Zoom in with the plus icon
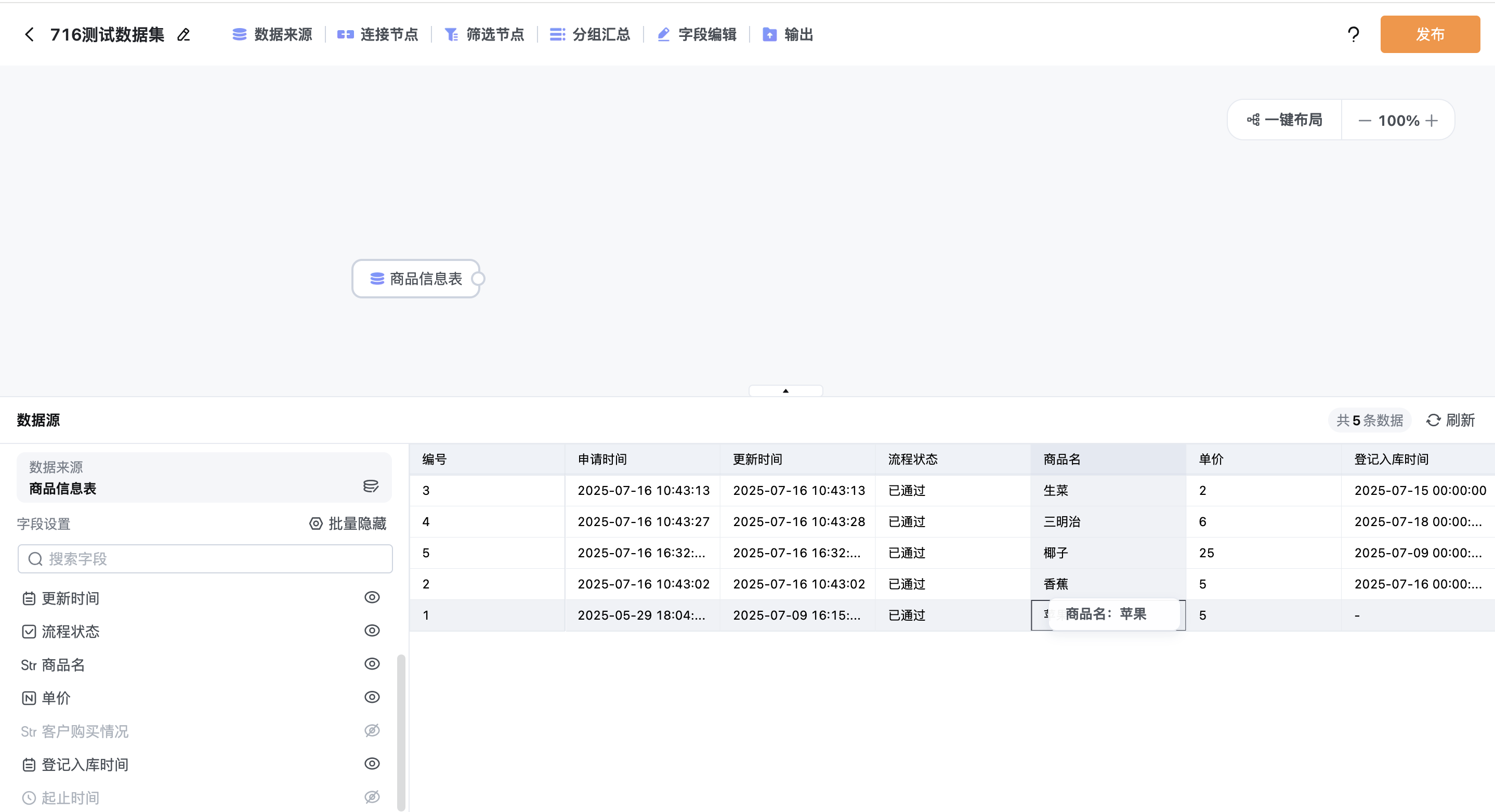The width and height of the screenshot is (1495, 812). (x=1432, y=121)
